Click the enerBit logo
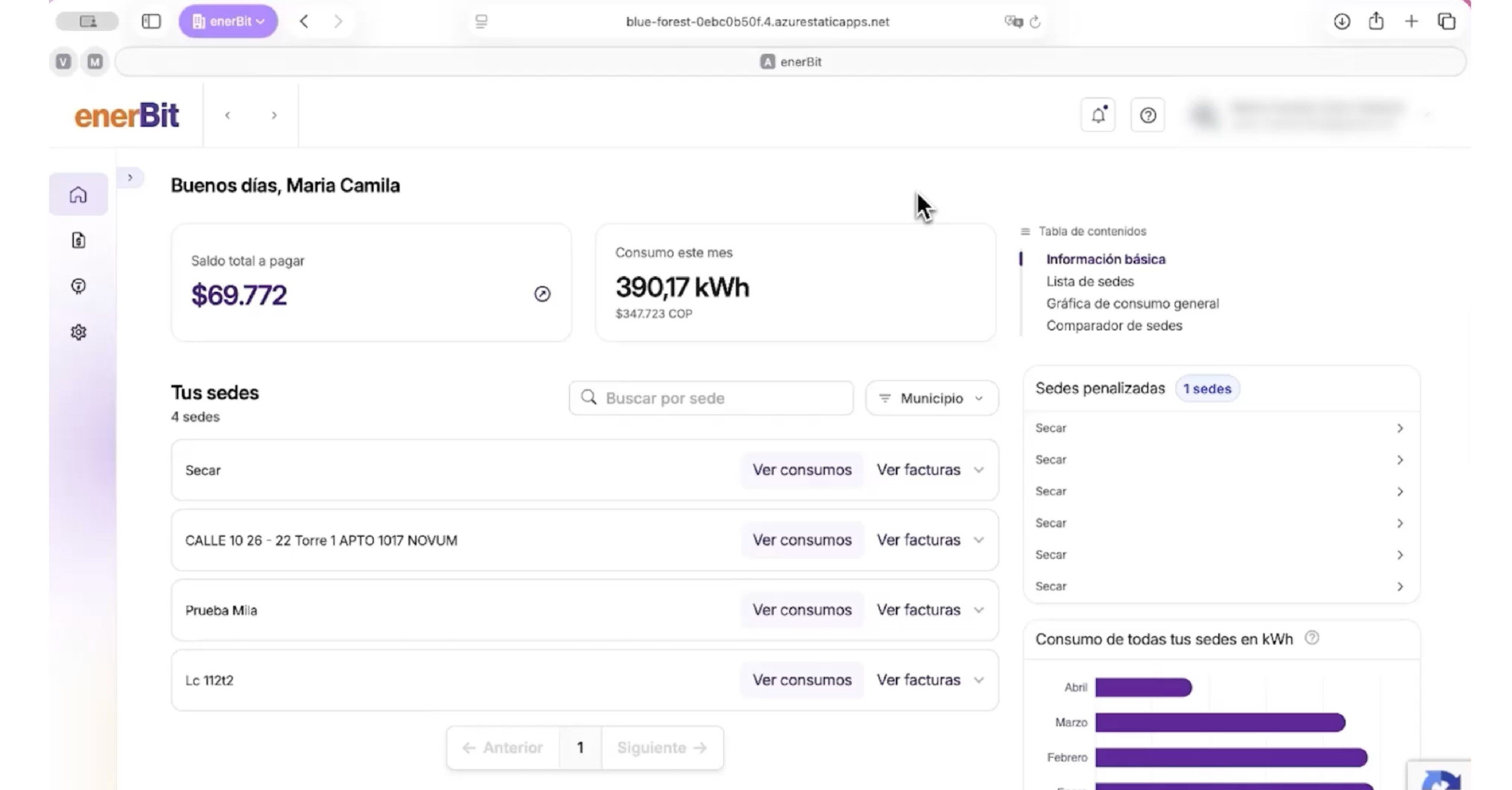Viewport: 1512px width, 790px height. pos(126,116)
